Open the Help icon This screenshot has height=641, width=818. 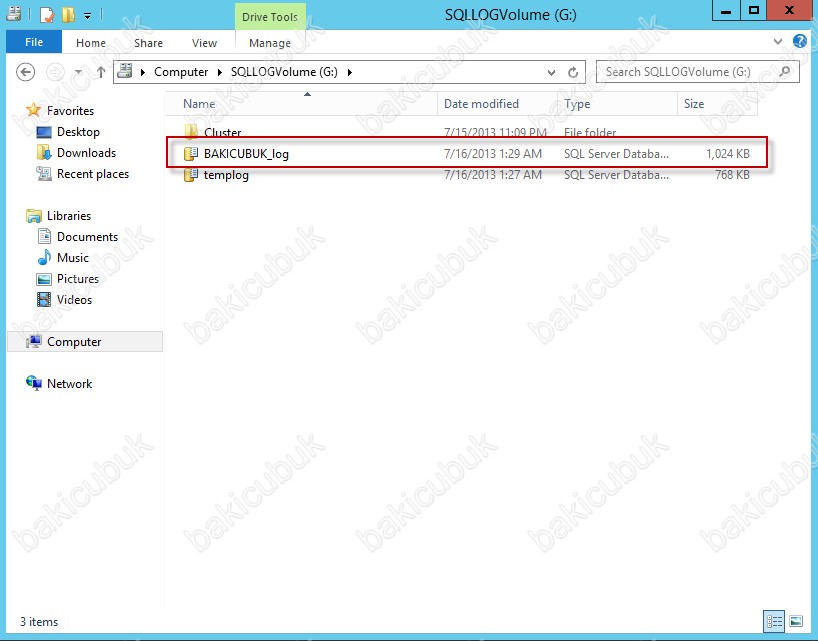point(799,41)
